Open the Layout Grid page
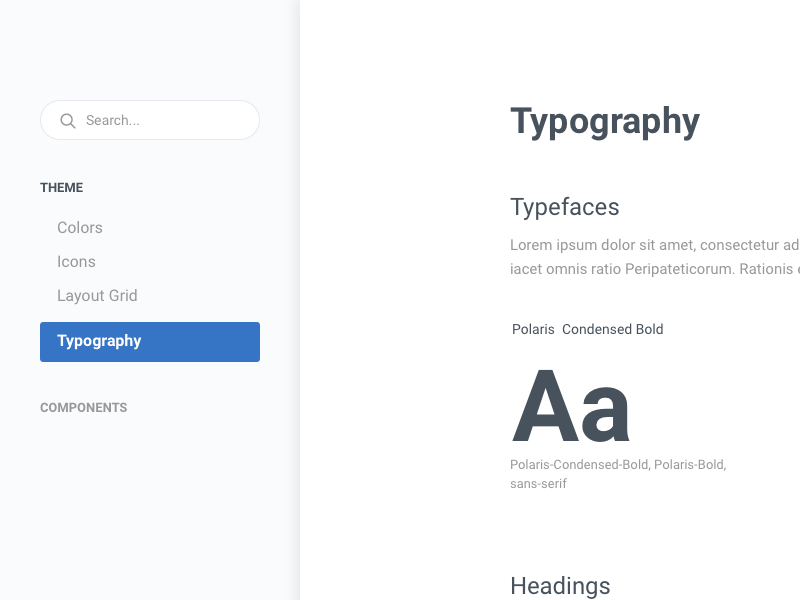800x600 pixels. [x=97, y=296]
